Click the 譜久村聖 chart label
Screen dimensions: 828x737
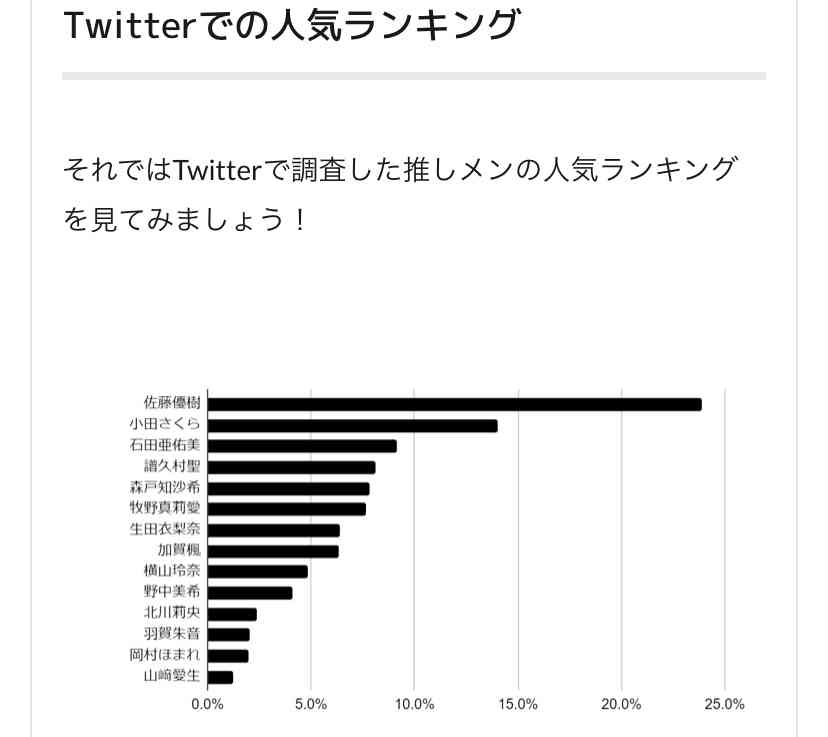172,466
